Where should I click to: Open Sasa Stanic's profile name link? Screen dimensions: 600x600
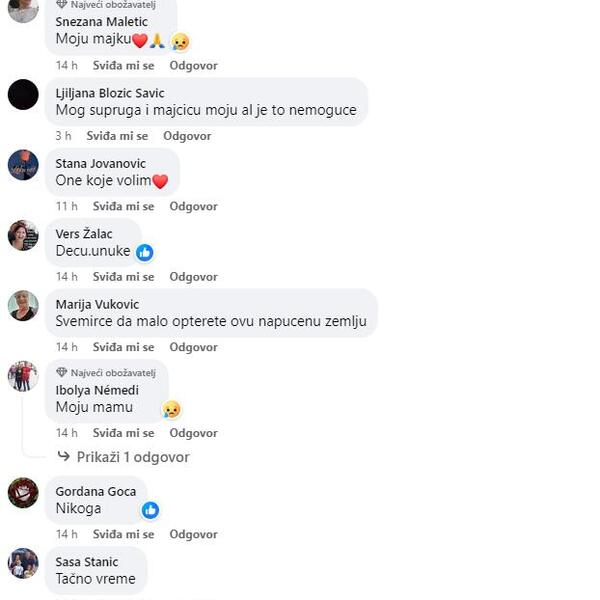[87, 562]
